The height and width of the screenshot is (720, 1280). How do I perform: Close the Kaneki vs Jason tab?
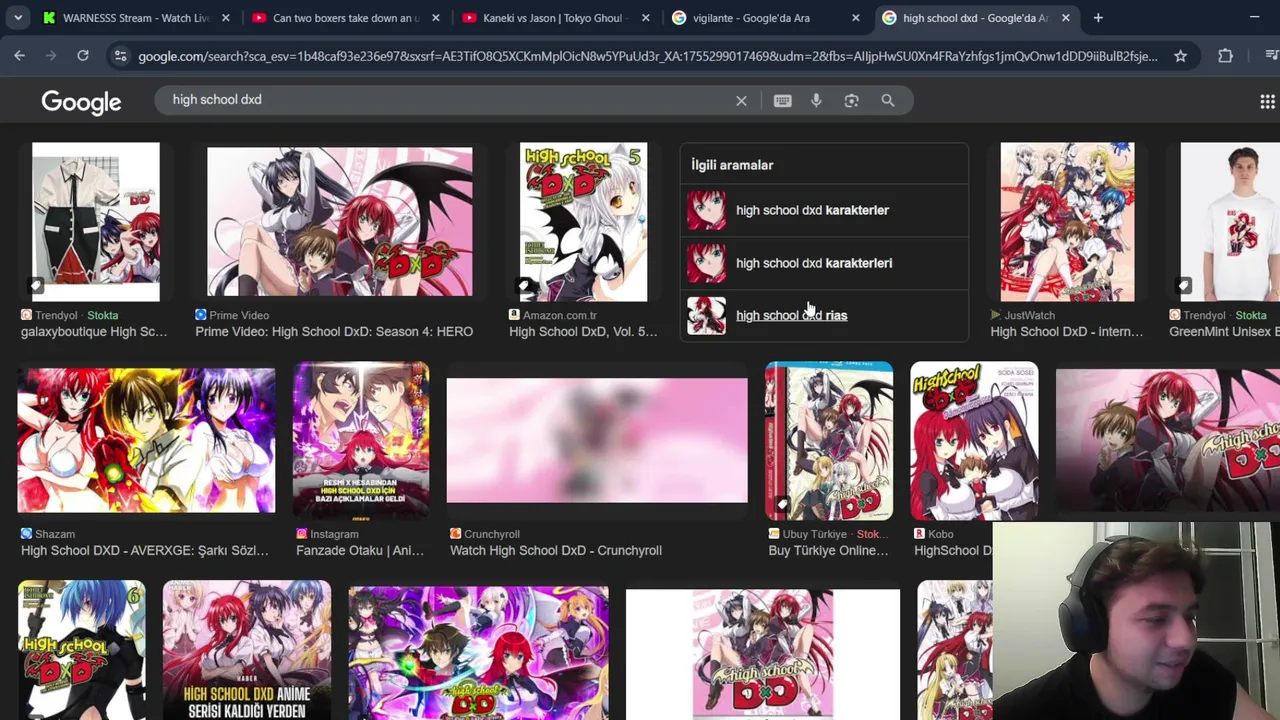pyautogui.click(x=645, y=18)
